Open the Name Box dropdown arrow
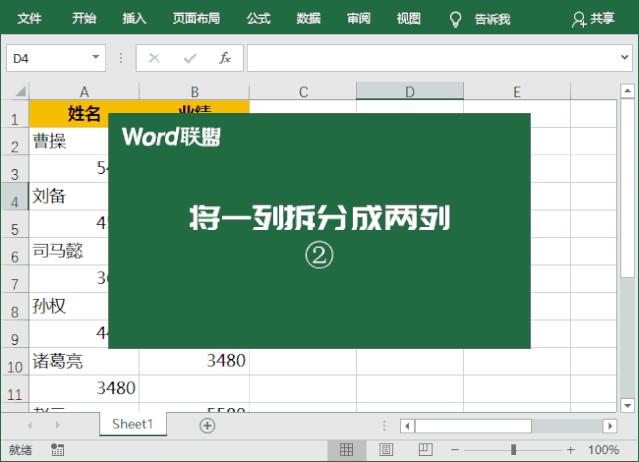 (x=96, y=58)
